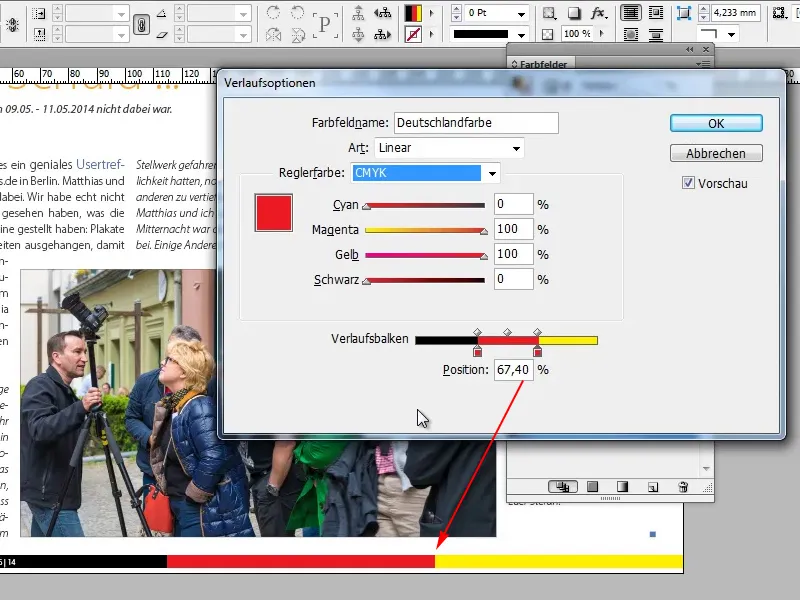Select the gradient swatch icon at panel bottom
This screenshot has width=800, height=600.
621,487
